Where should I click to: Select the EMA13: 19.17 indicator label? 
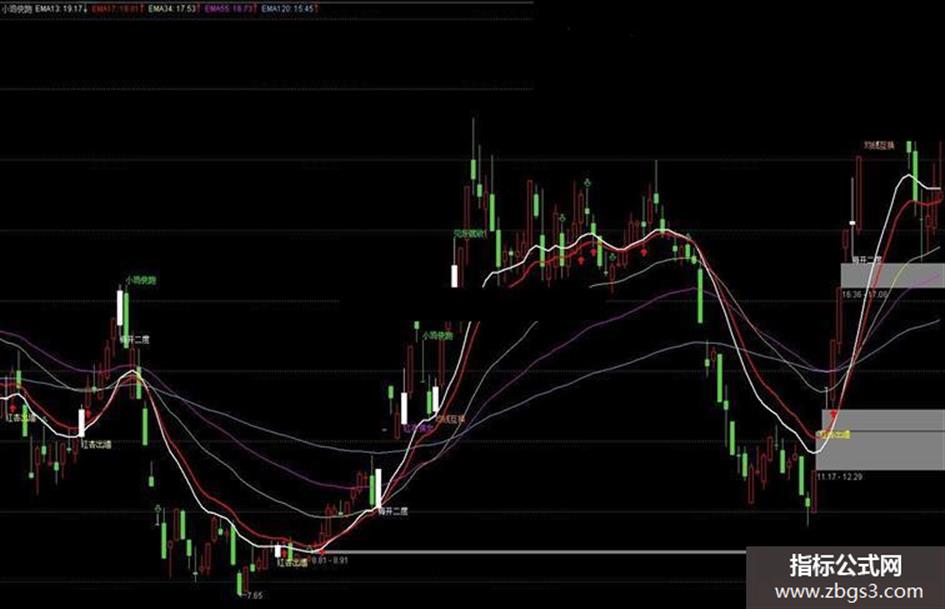click(61, 9)
